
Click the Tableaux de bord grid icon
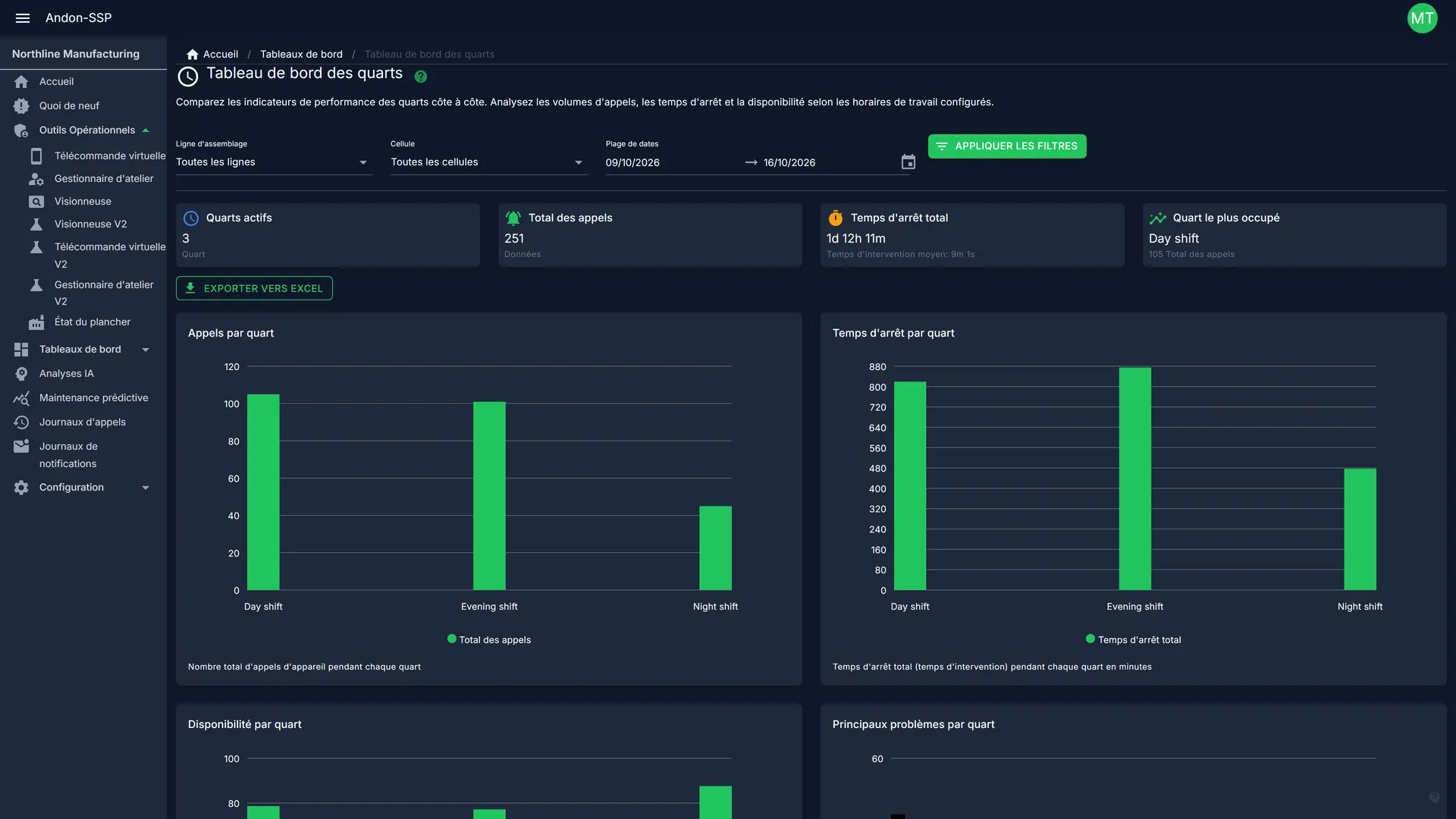click(21, 349)
